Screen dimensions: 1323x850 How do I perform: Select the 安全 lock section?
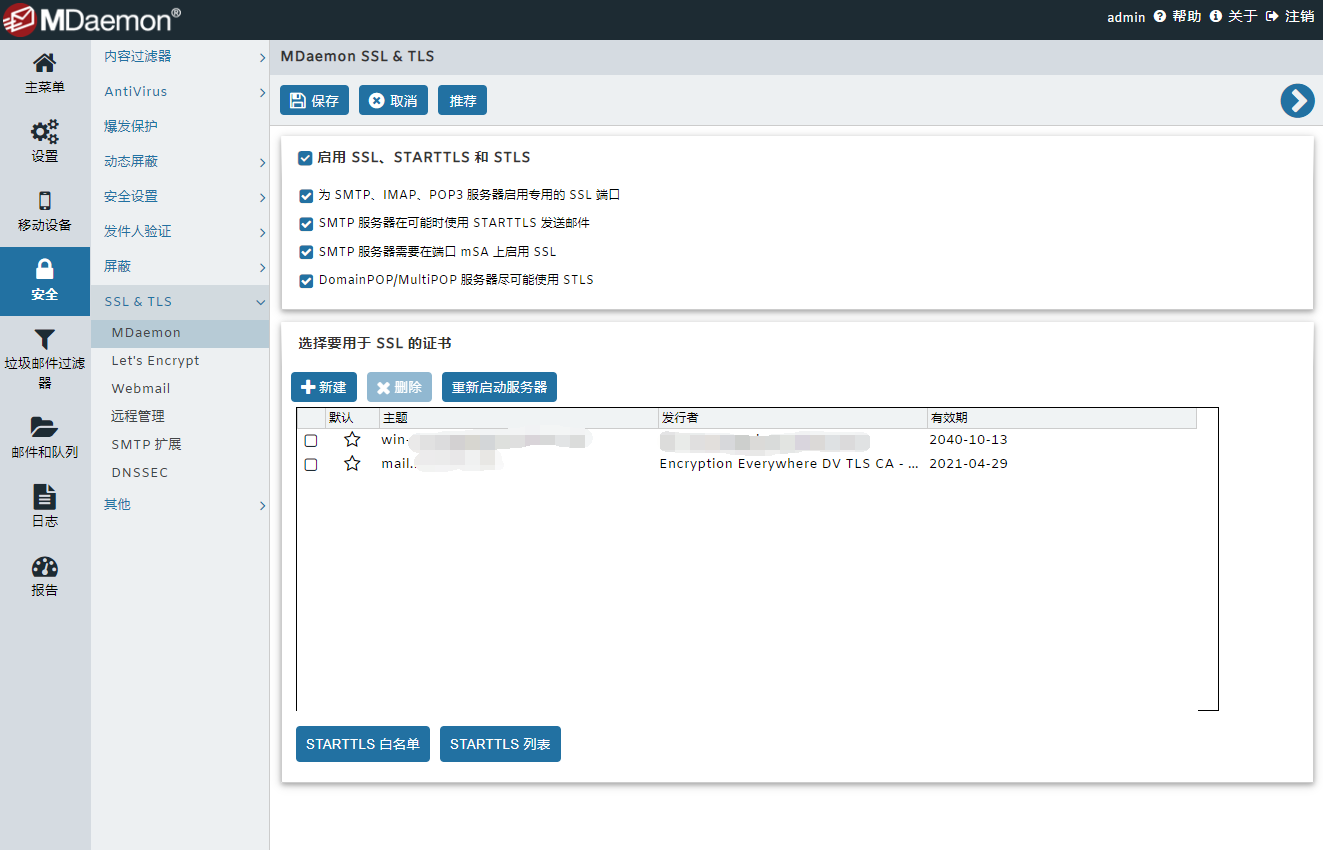coord(45,281)
